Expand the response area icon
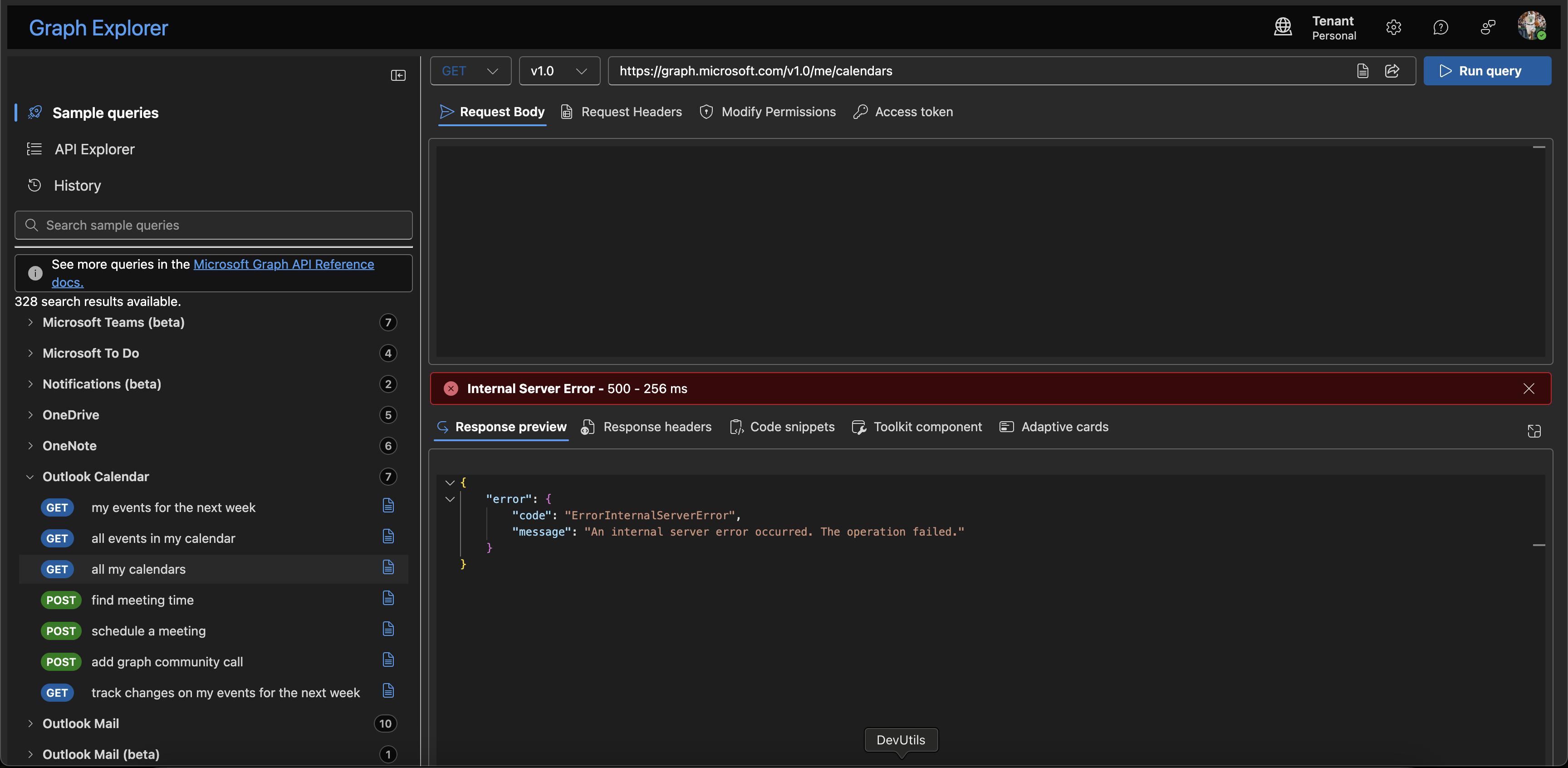1568x768 pixels. 1534,431
